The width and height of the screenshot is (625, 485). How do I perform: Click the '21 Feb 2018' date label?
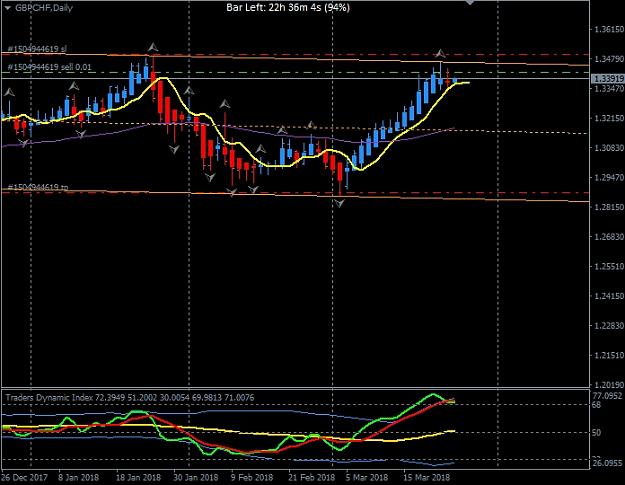click(312, 477)
